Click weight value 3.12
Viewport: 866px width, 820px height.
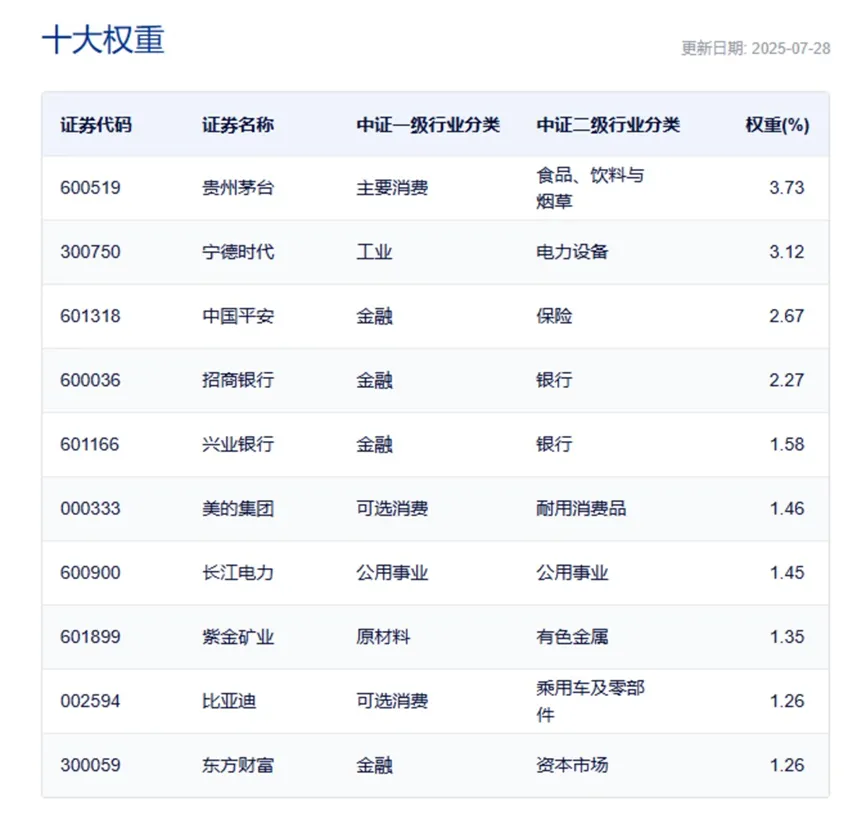point(787,252)
